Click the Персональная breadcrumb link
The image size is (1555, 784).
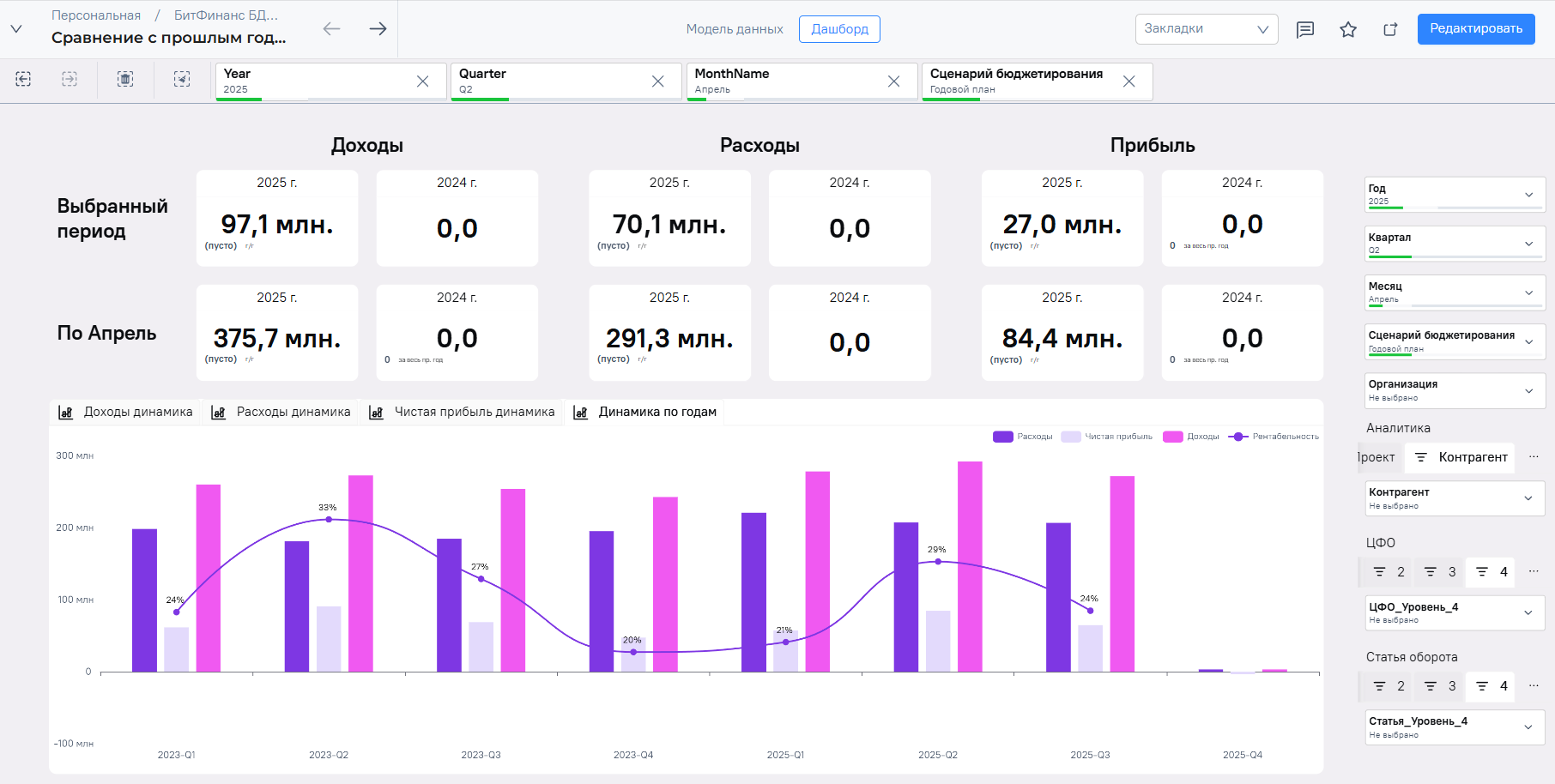click(96, 15)
